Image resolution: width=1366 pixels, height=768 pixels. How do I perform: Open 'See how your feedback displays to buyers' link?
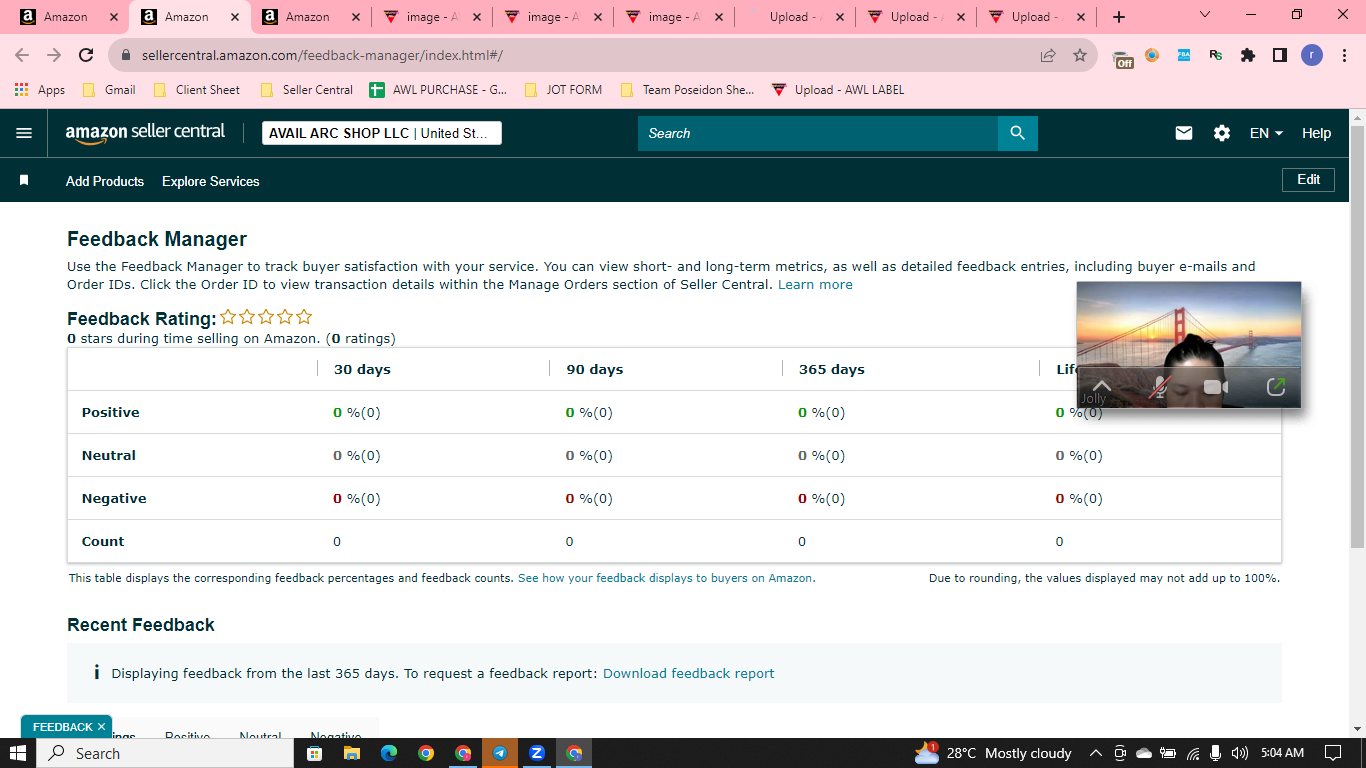tap(666, 578)
